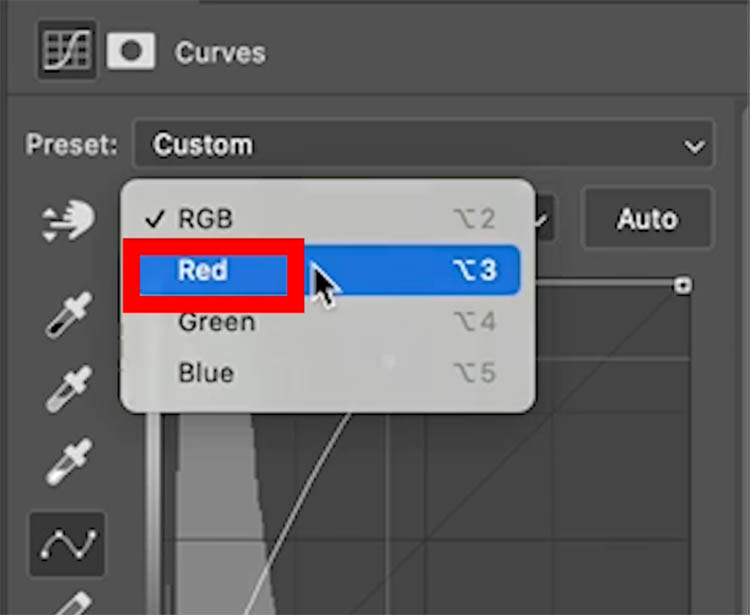Click the chevron on the Preset field
This screenshot has height=615, width=750.
pyautogui.click(x=694, y=147)
